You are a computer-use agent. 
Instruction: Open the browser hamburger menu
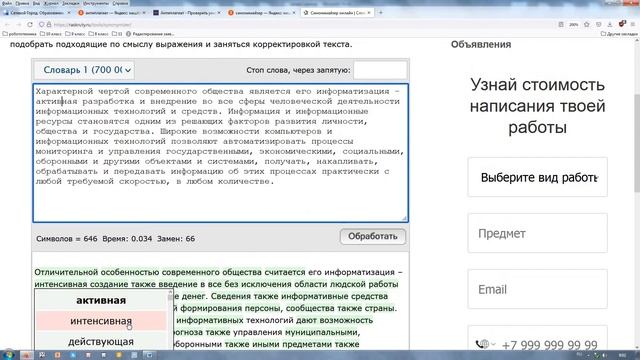click(x=633, y=24)
